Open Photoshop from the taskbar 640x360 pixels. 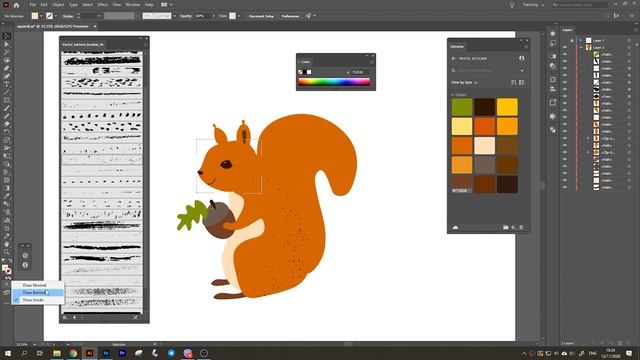tap(106, 353)
